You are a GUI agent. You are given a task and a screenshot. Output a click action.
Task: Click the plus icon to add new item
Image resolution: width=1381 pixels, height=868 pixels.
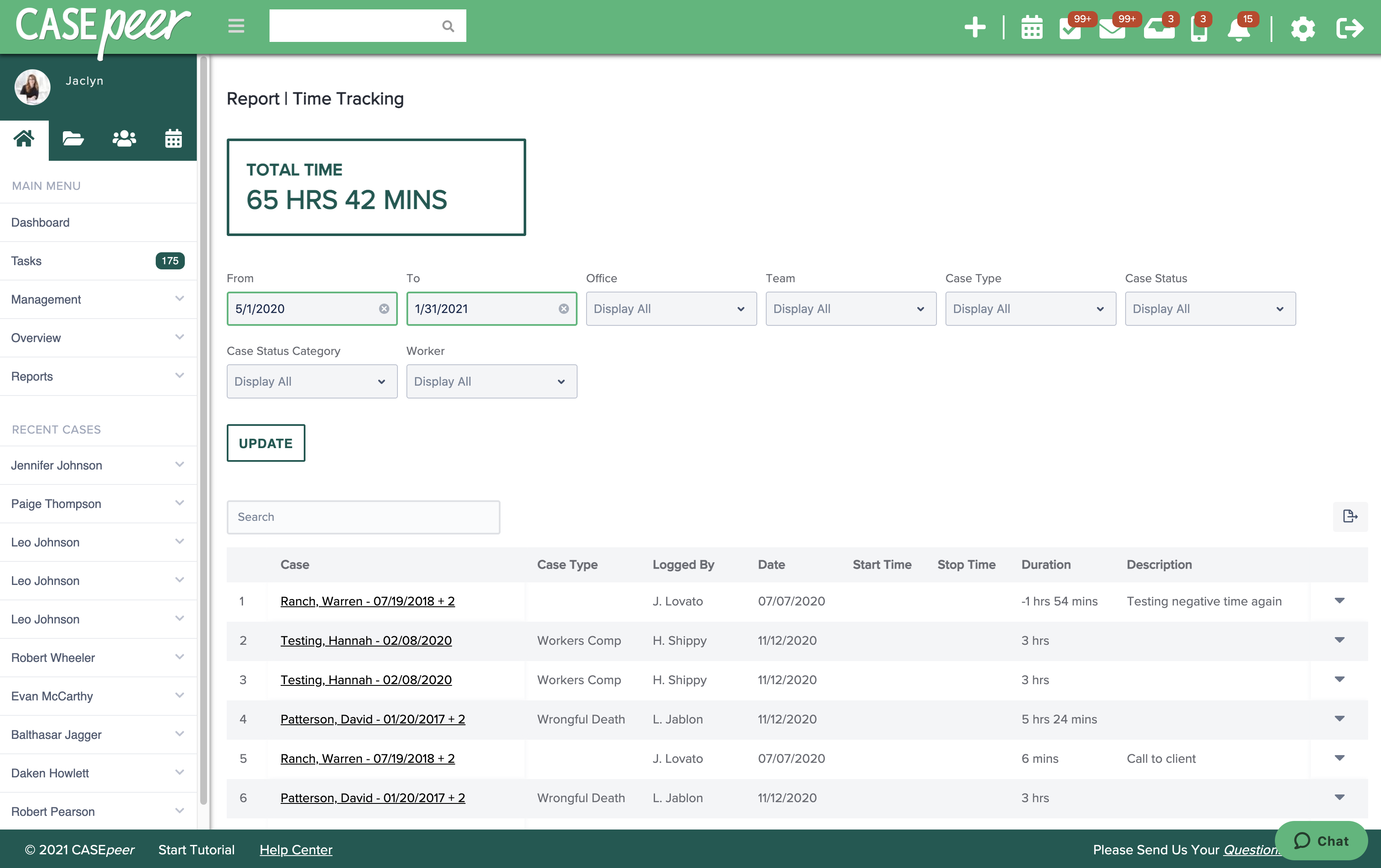[x=975, y=27]
